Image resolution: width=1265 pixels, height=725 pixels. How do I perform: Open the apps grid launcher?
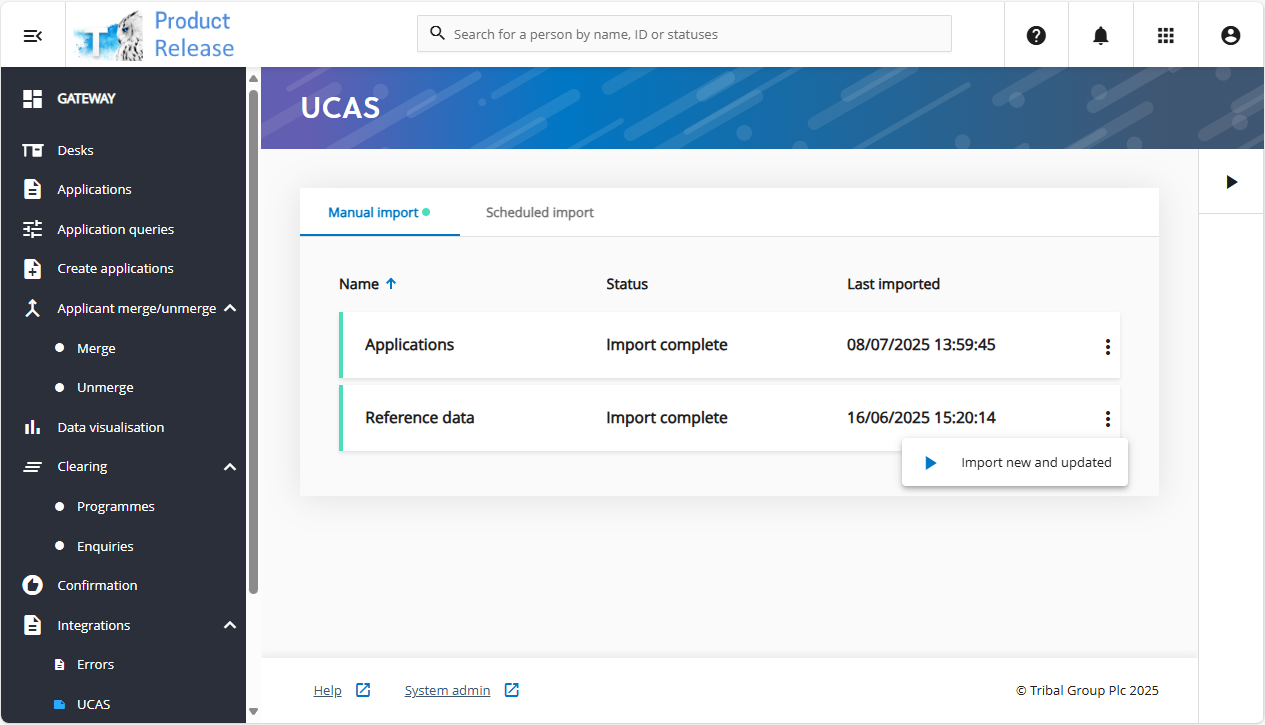(x=1165, y=35)
